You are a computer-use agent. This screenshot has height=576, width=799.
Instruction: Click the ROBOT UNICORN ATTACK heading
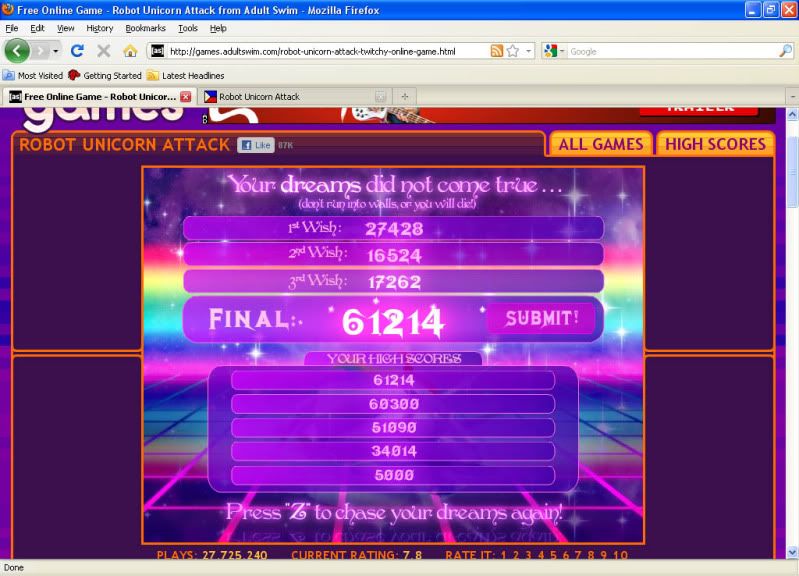[124, 145]
